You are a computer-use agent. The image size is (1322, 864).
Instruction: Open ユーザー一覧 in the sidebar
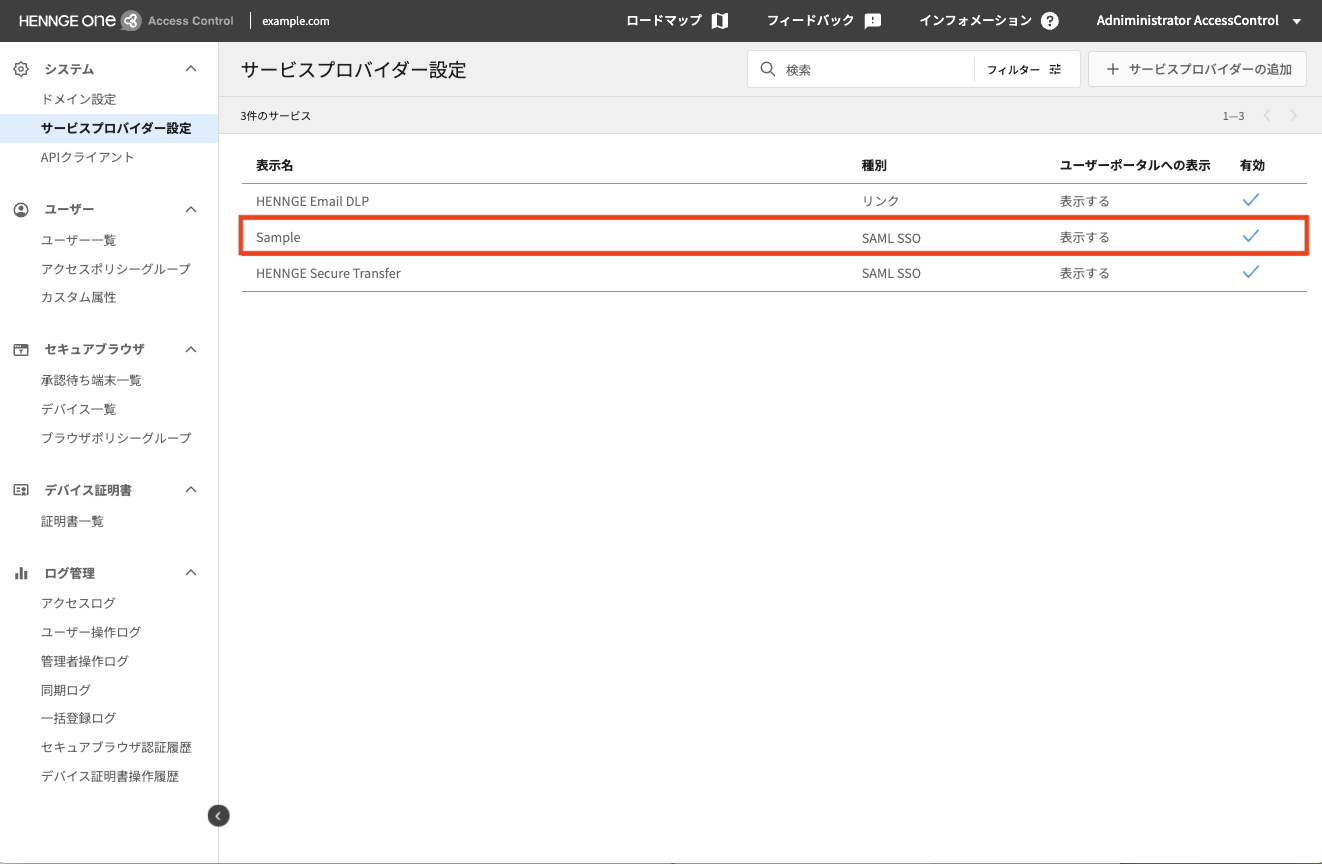click(x=79, y=240)
